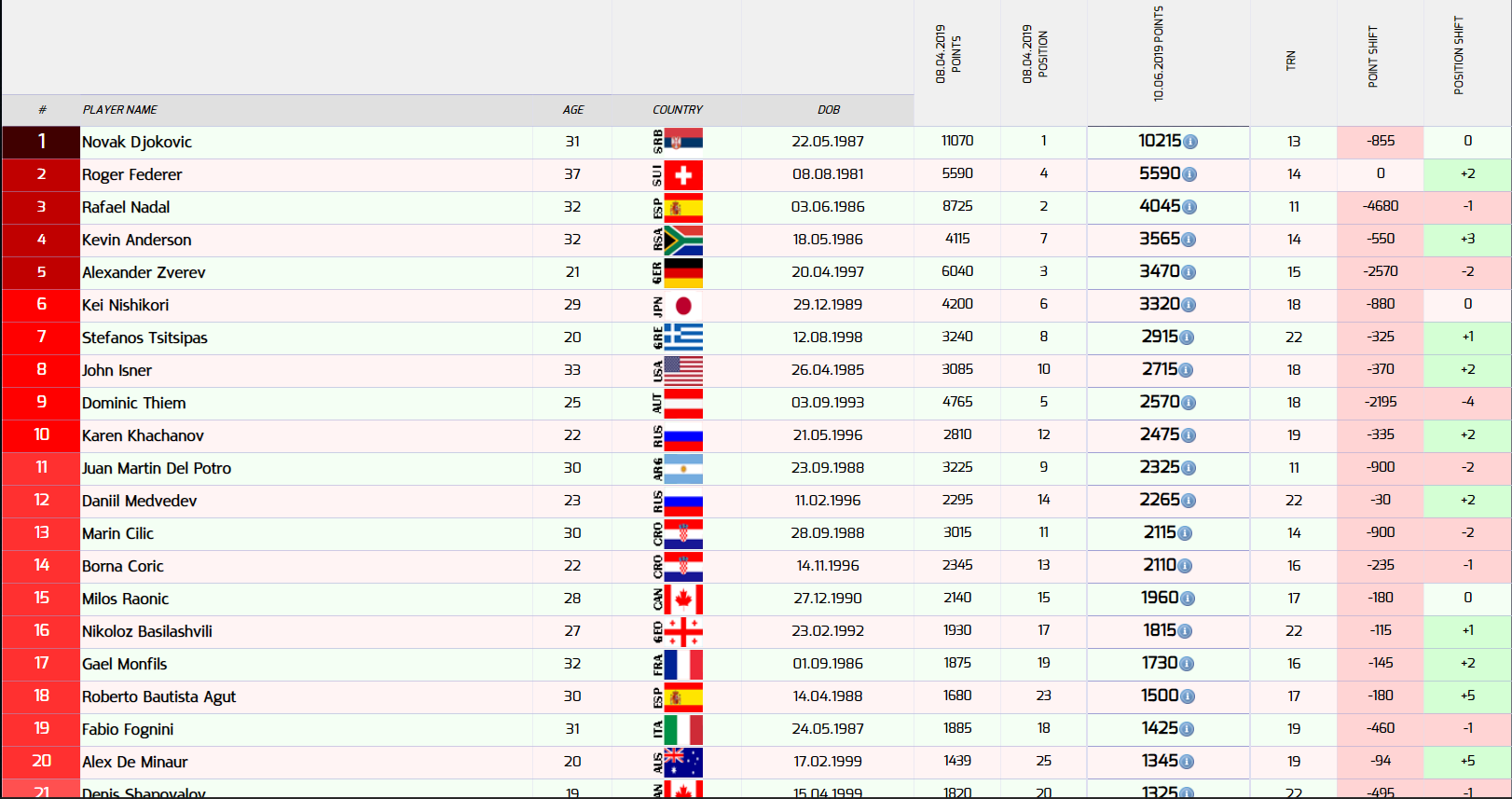Click the red rank 10 cell

pyautogui.click(x=41, y=435)
